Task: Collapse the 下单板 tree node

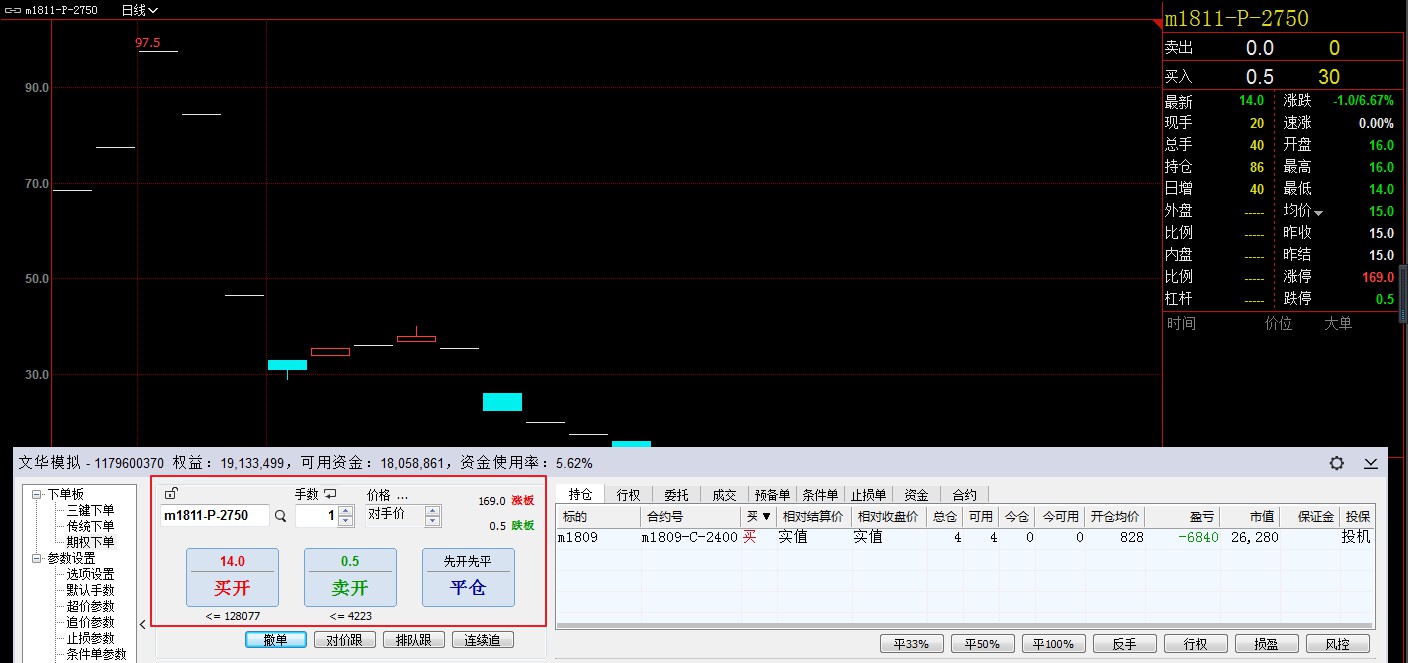Action: click(x=37, y=494)
